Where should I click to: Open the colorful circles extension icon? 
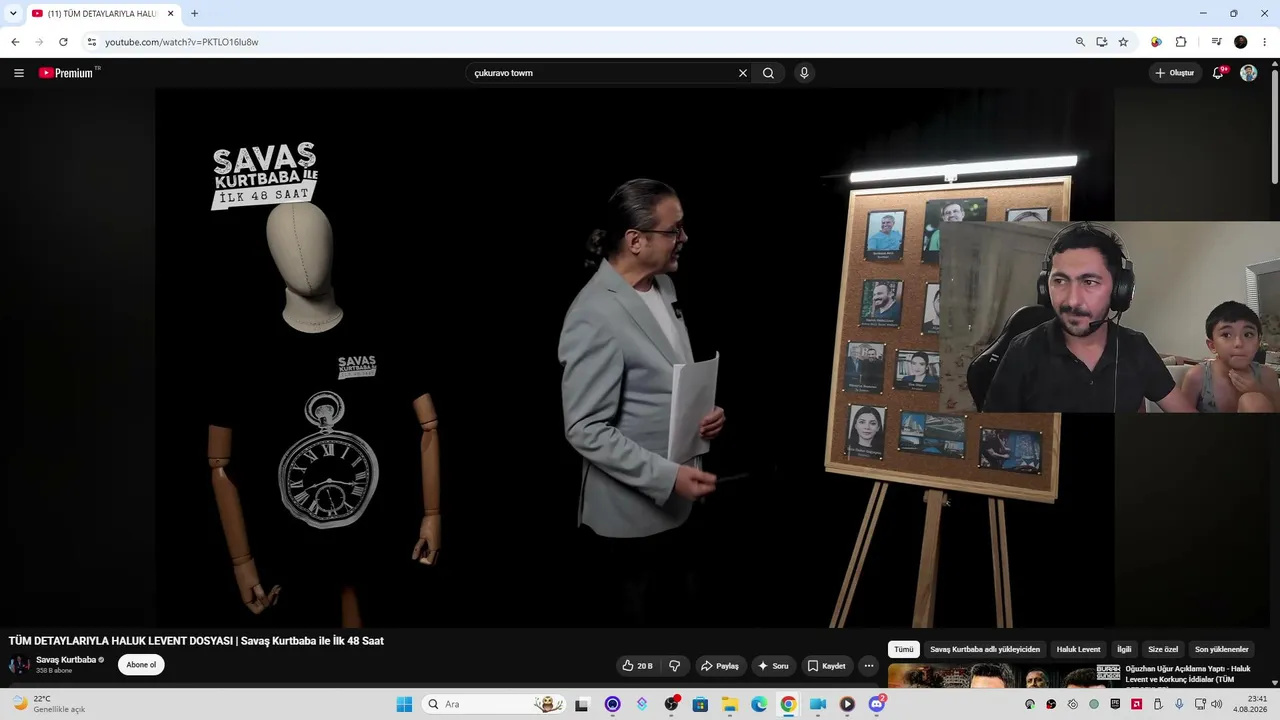coord(1156,42)
